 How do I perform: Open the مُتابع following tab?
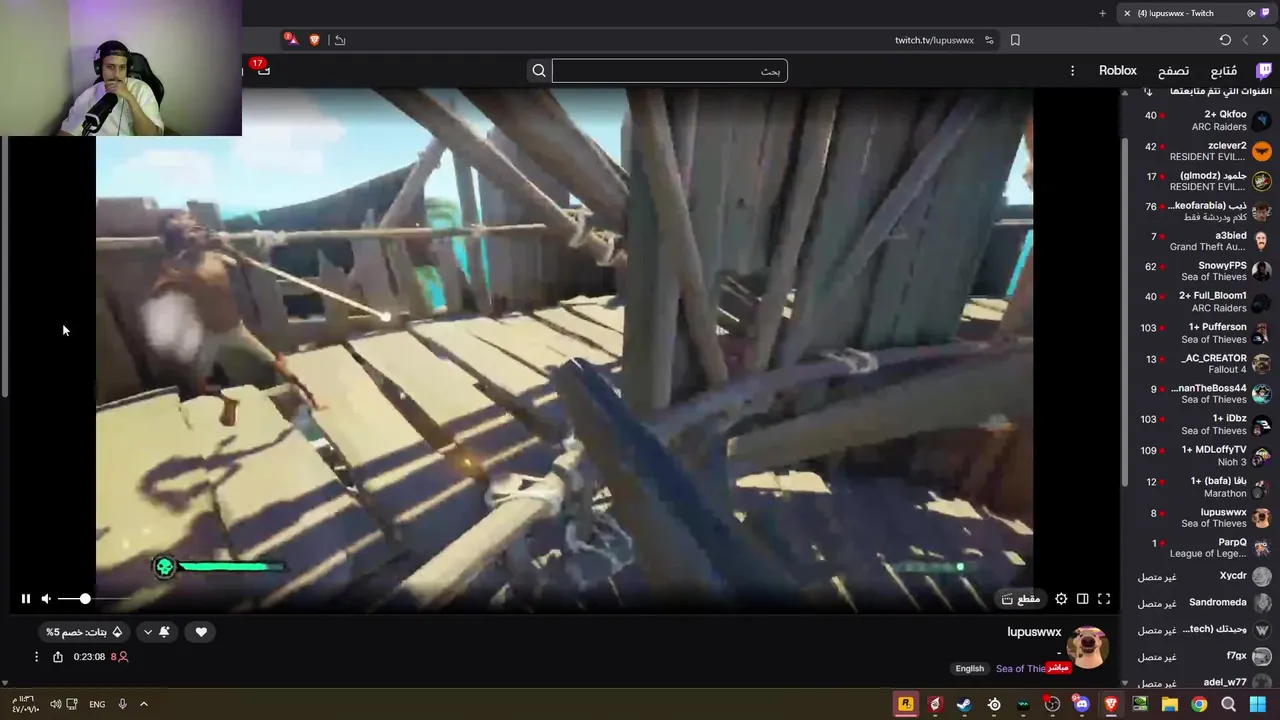1224,71
